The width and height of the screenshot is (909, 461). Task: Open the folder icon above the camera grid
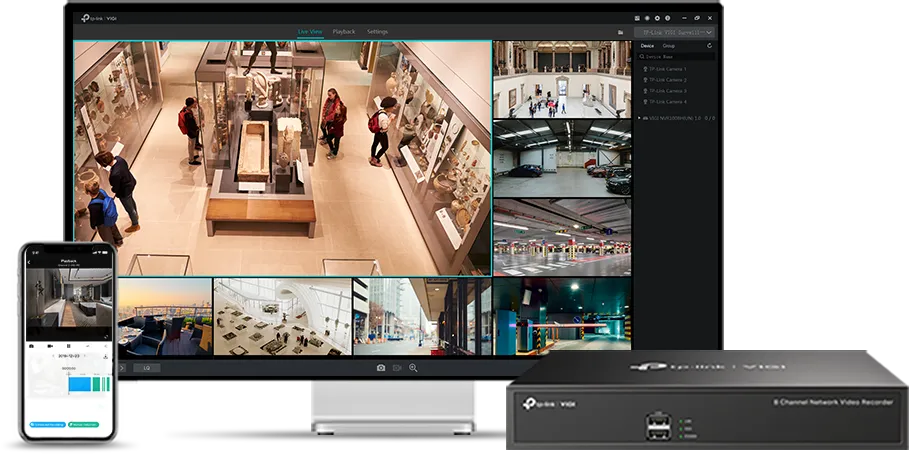[621, 32]
